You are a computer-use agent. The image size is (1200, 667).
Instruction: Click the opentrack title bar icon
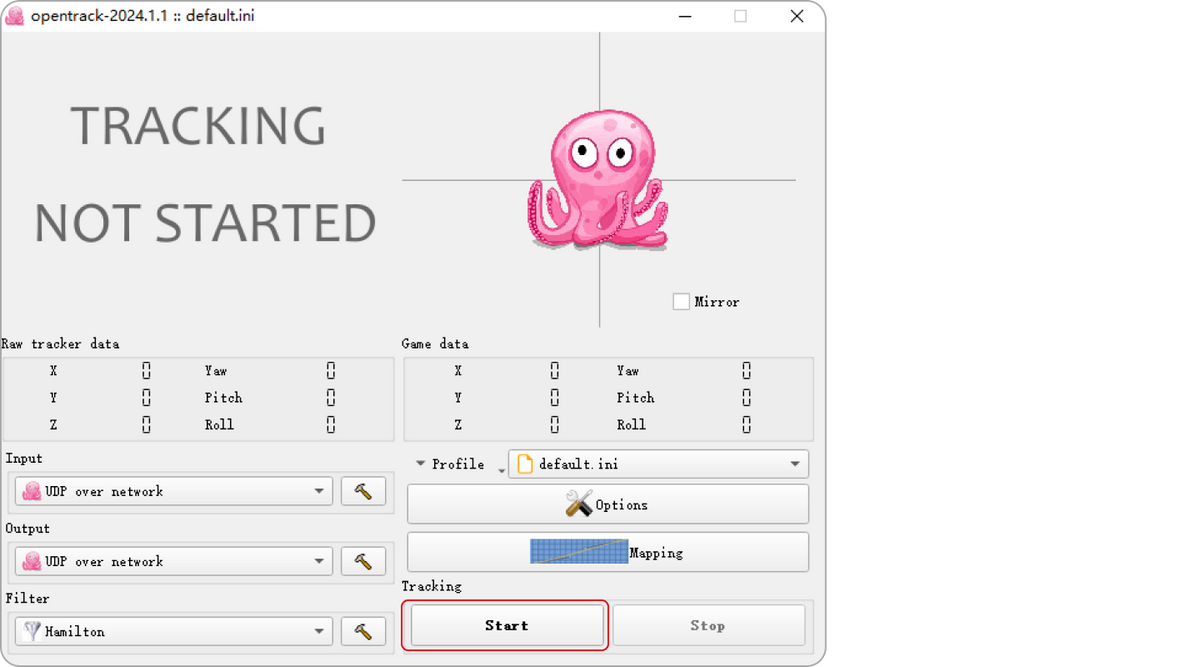15,16
